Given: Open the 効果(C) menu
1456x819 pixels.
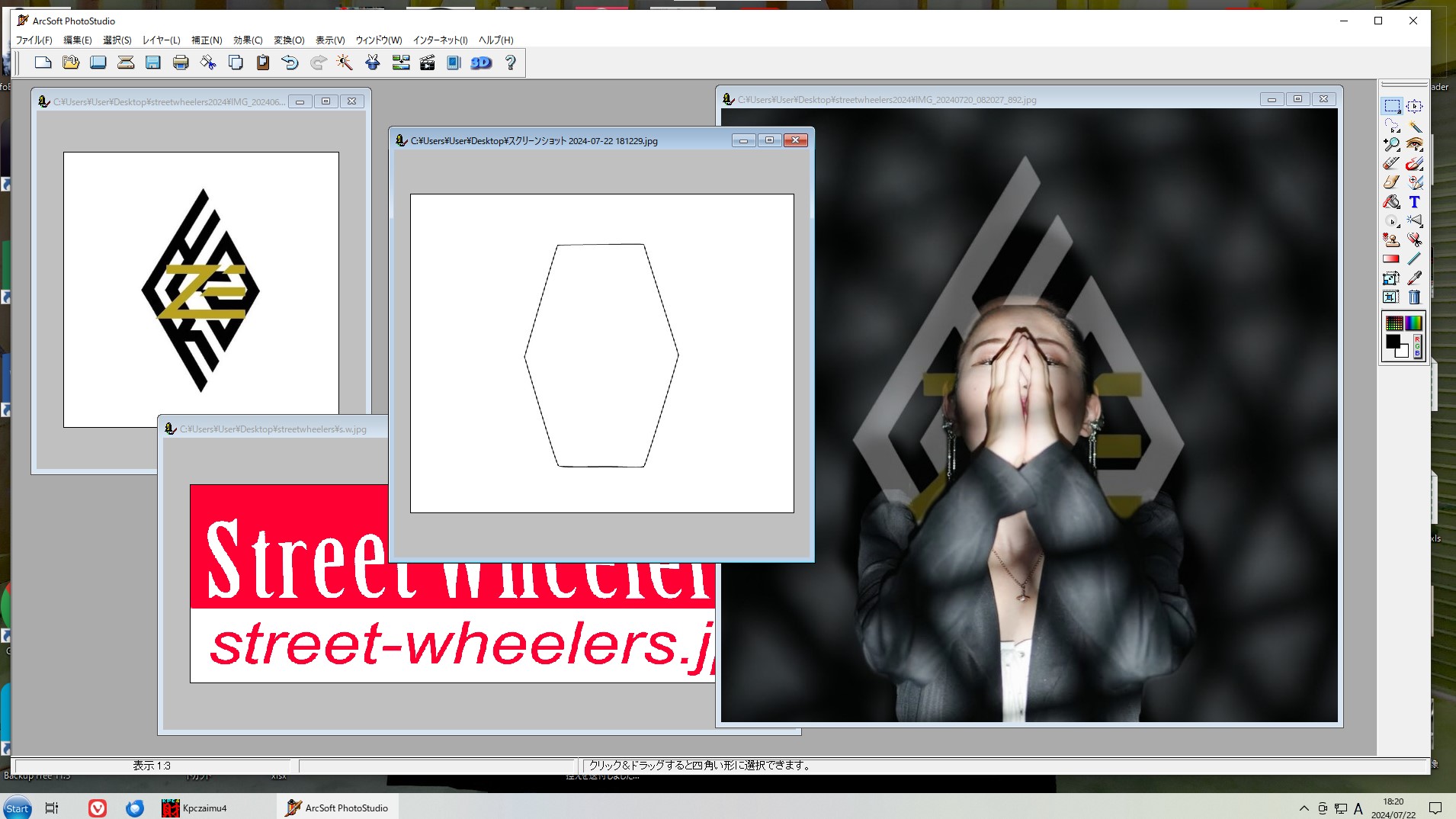Looking at the screenshot, I should [x=248, y=40].
